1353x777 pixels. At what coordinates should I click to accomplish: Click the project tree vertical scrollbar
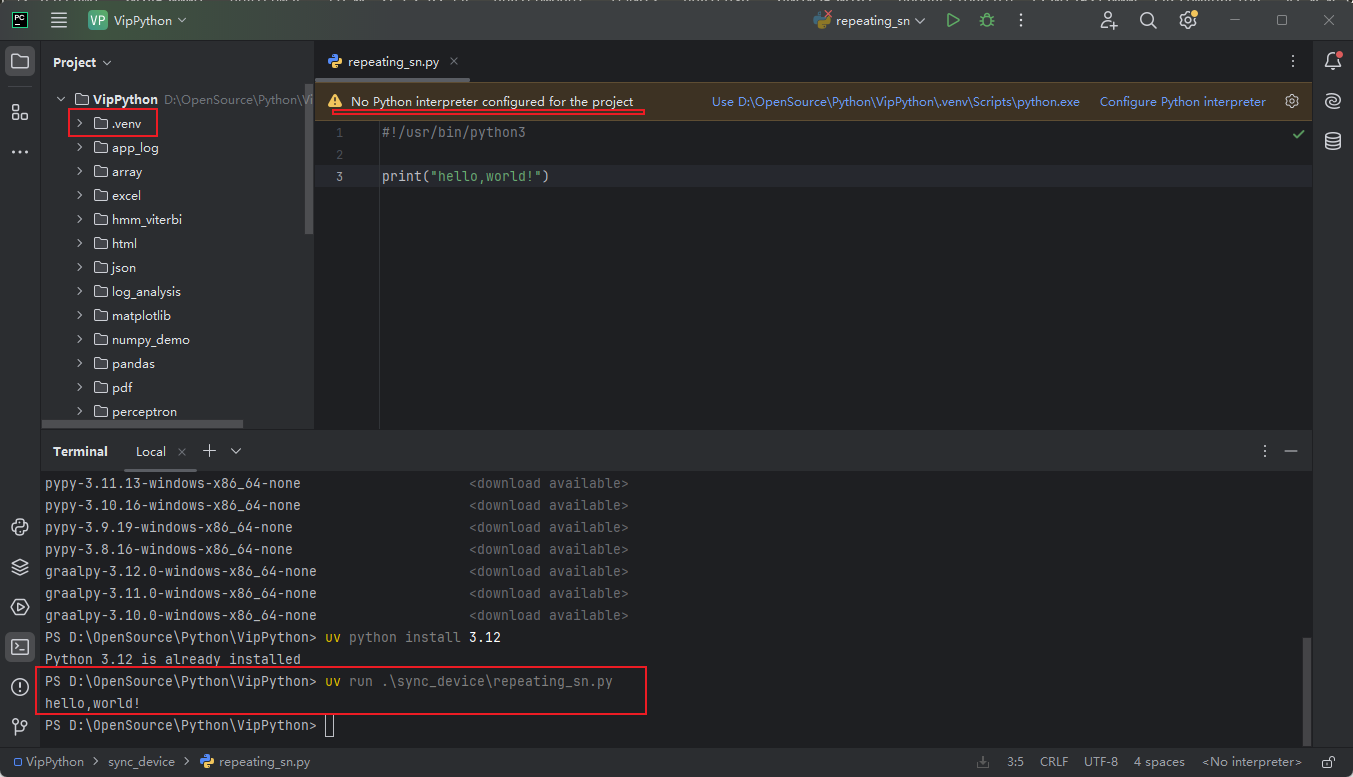(309, 160)
